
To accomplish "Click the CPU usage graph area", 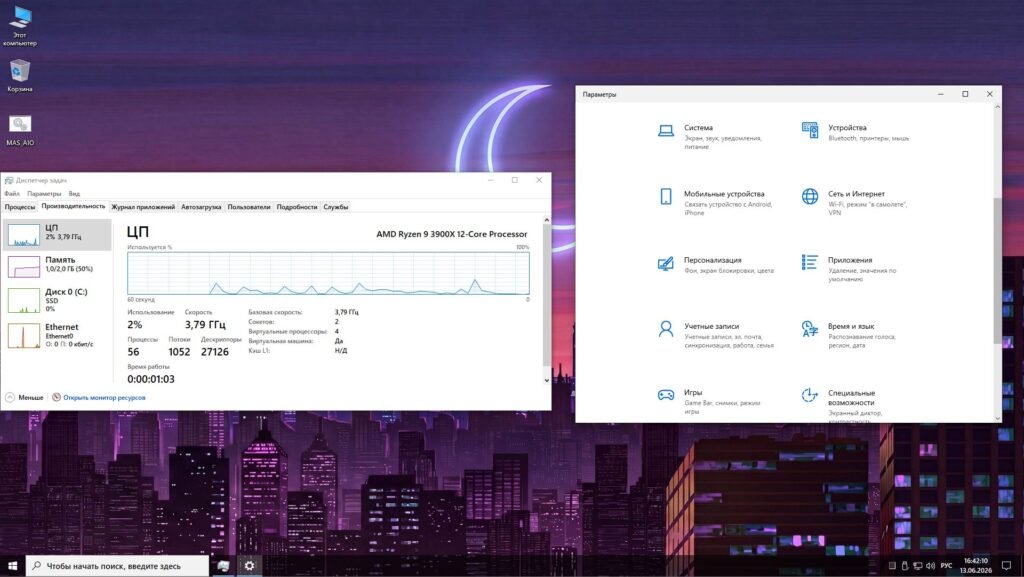I will (x=328, y=273).
